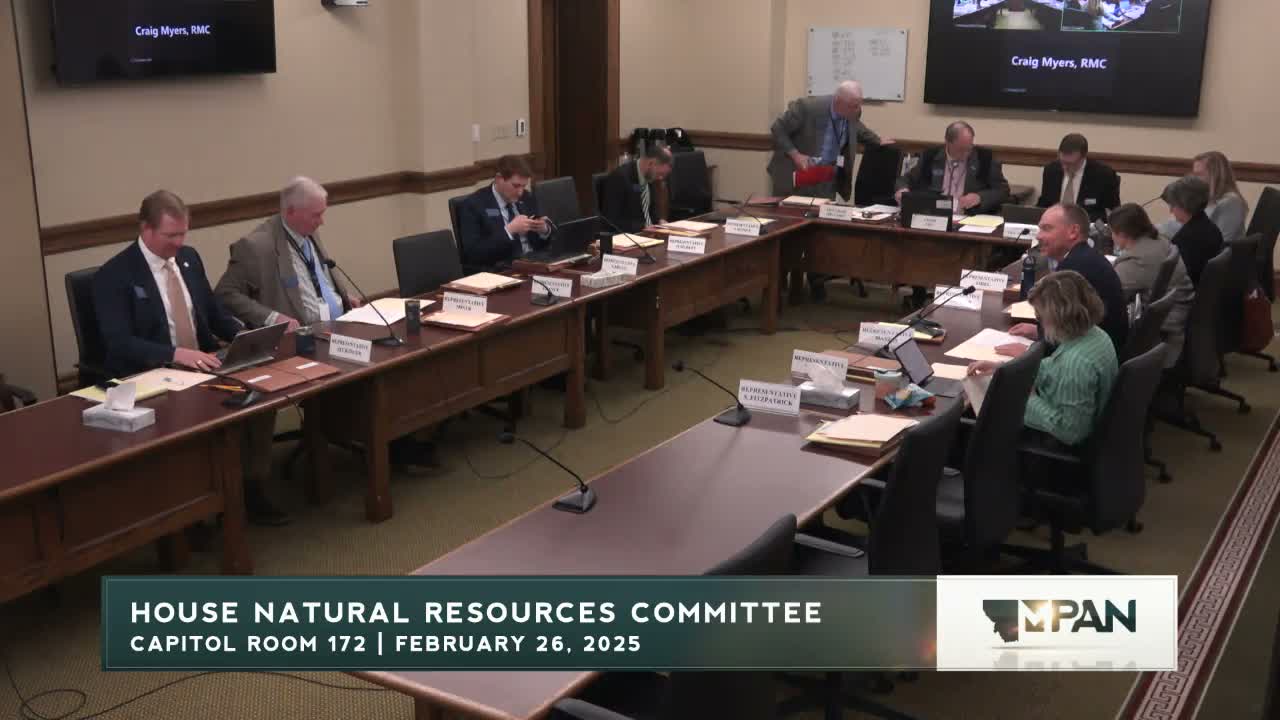Click the tissue box on the left table
Screen dimensions: 1280x720
coord(119,409)
